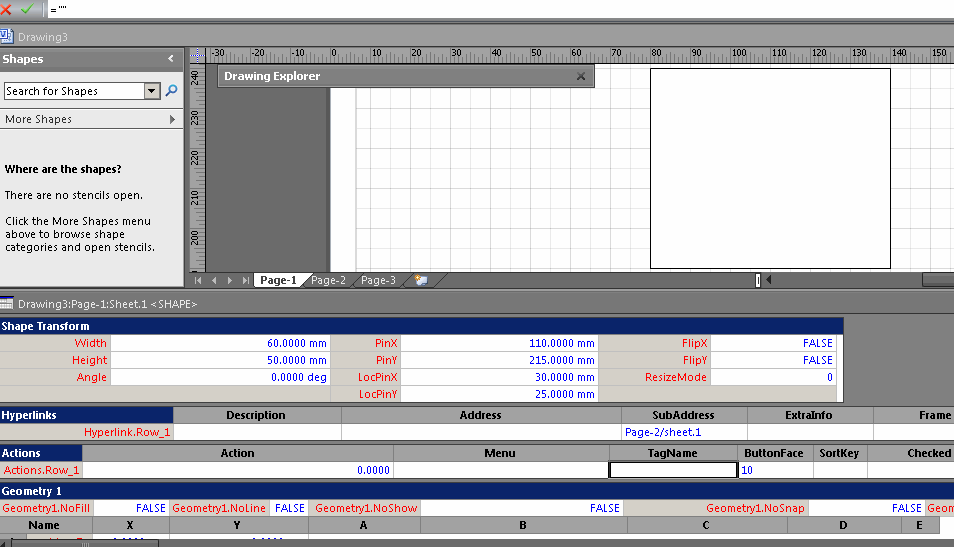Switch to the Page-2 tab
954x547 pixels.
328,280
